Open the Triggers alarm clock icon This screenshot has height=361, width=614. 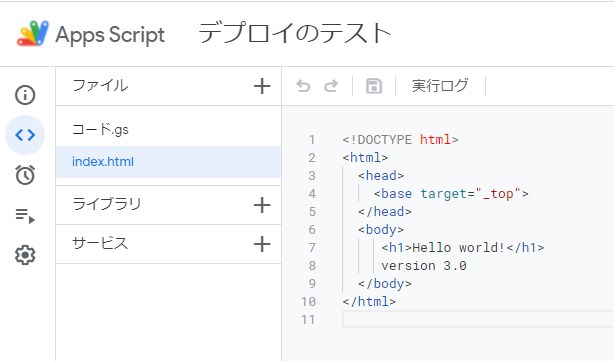pyautogui.click(x=25, y=175)
